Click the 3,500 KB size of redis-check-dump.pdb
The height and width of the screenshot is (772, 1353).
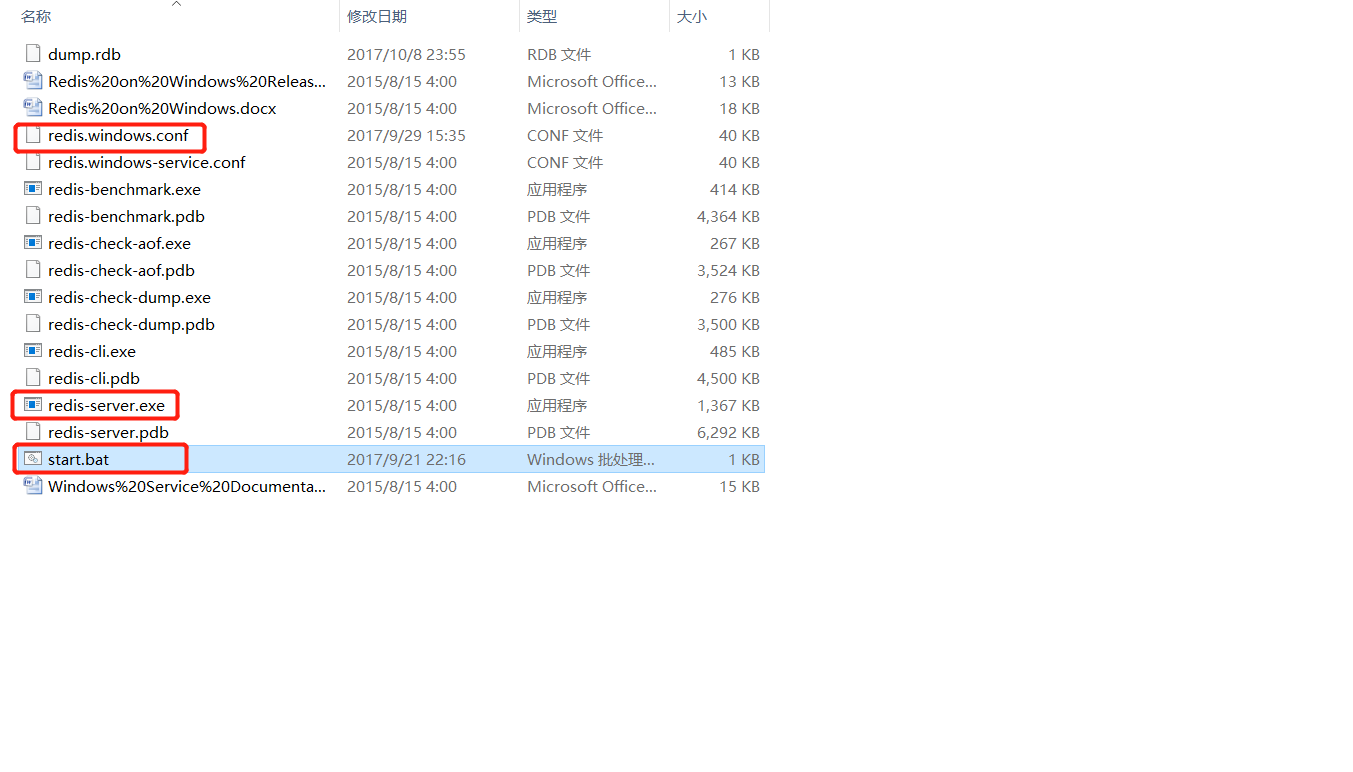(x=728, y=324)
